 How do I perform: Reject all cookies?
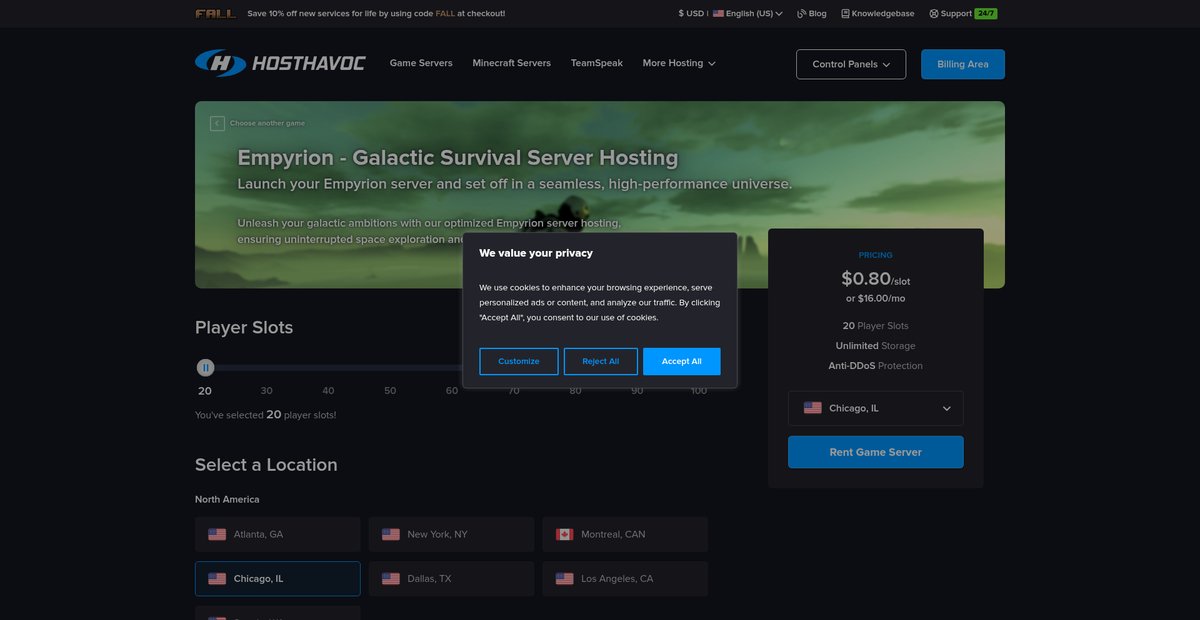pyautogui.click(x=601, y=361)
